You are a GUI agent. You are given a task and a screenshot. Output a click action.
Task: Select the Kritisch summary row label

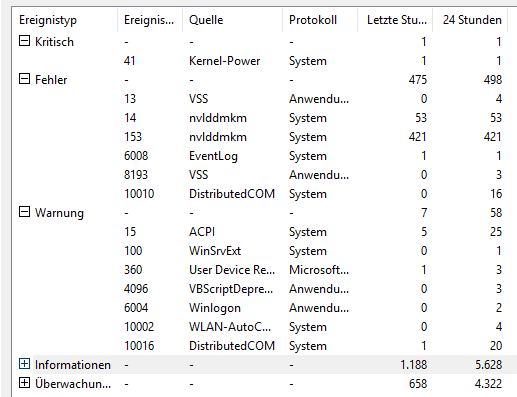pyautogui.click(x=54, y=42)
